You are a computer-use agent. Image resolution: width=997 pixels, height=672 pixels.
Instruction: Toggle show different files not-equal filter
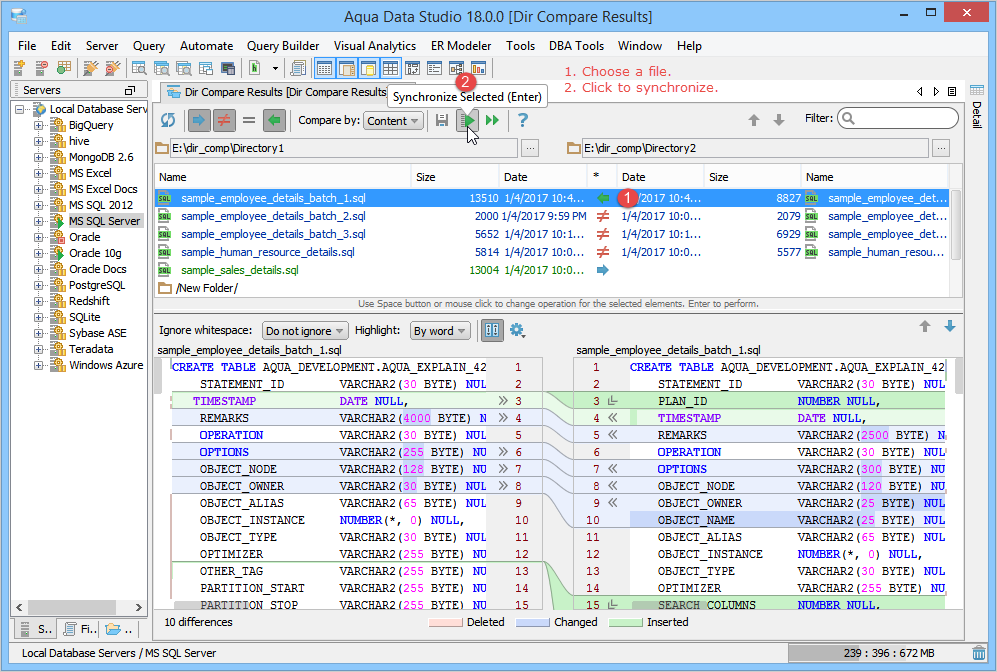(224, 120)
